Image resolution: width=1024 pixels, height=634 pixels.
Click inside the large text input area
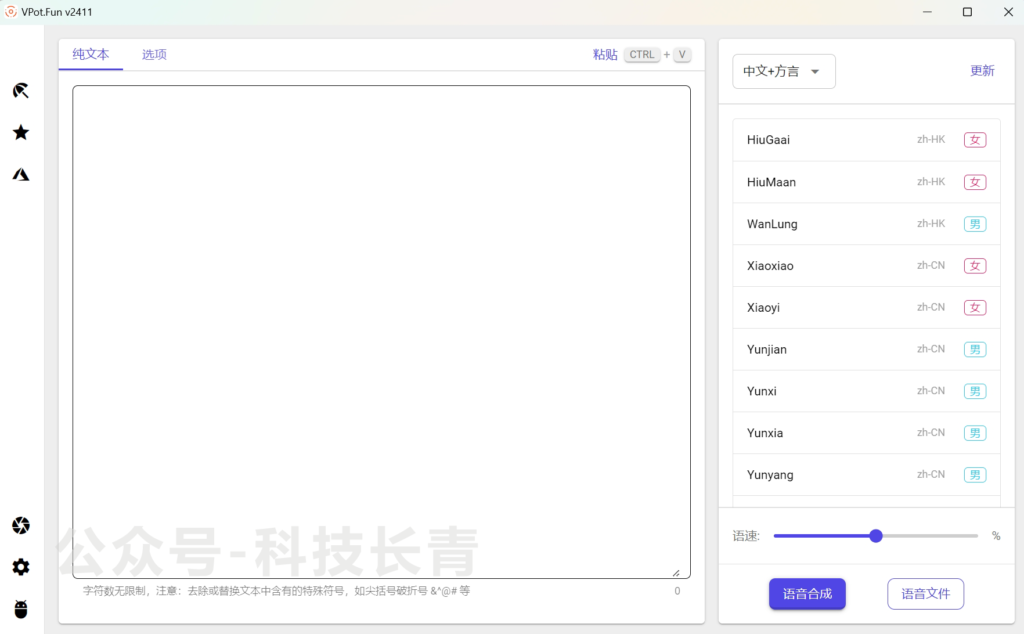[381, 330]
